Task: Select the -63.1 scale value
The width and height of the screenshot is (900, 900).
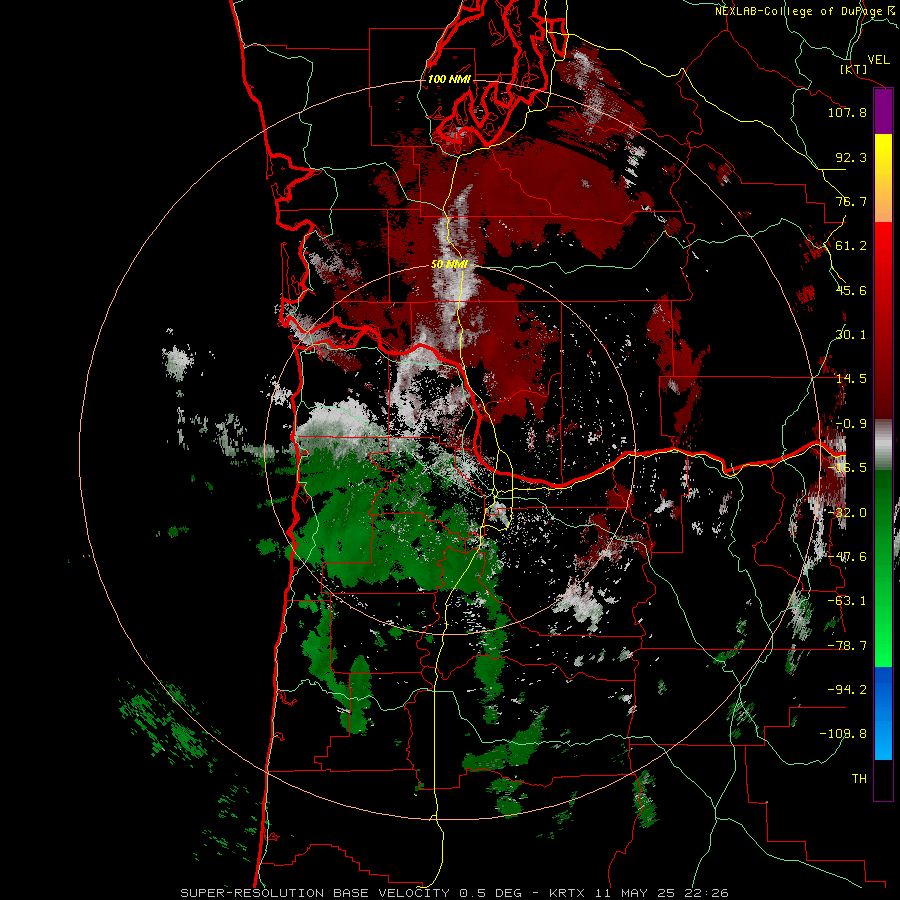Action: tap(847, 600)
